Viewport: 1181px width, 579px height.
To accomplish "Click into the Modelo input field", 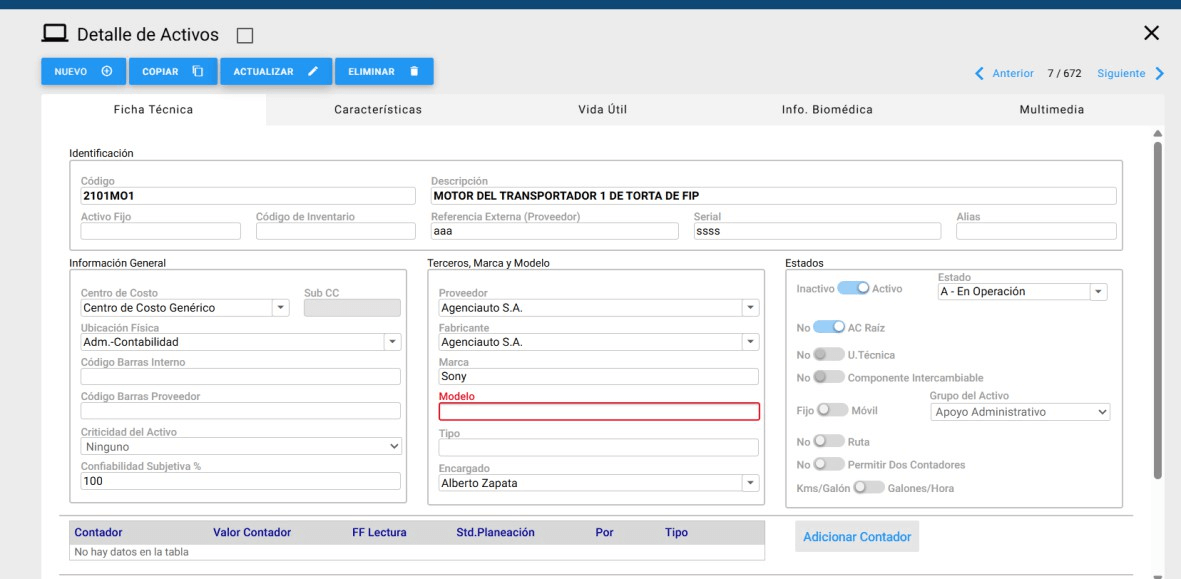I will 599,411.
